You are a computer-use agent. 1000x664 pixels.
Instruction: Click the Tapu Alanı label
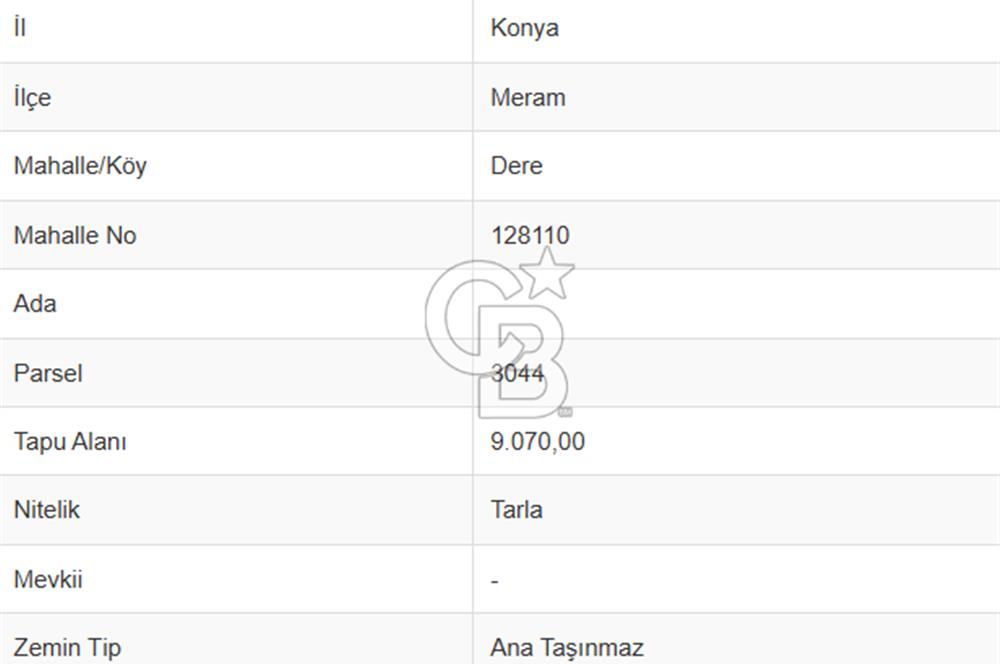(70, 441)
